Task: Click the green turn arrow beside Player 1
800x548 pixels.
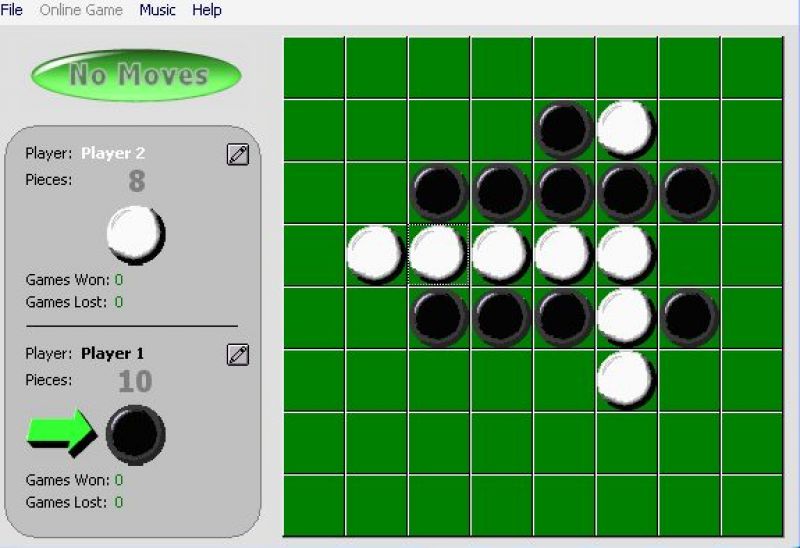Action: [x=61, y=433]
